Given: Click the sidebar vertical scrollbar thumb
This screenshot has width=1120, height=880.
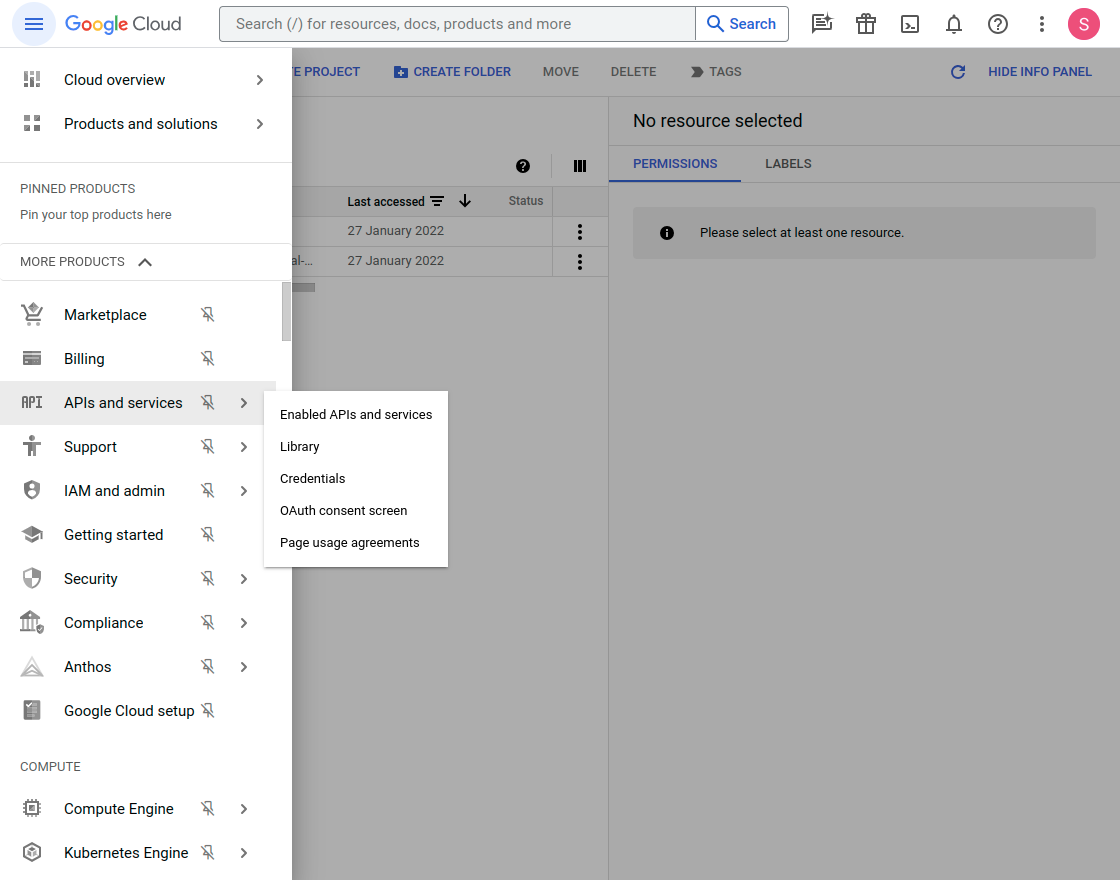Looking at the screenshot, I should point(286,311).
